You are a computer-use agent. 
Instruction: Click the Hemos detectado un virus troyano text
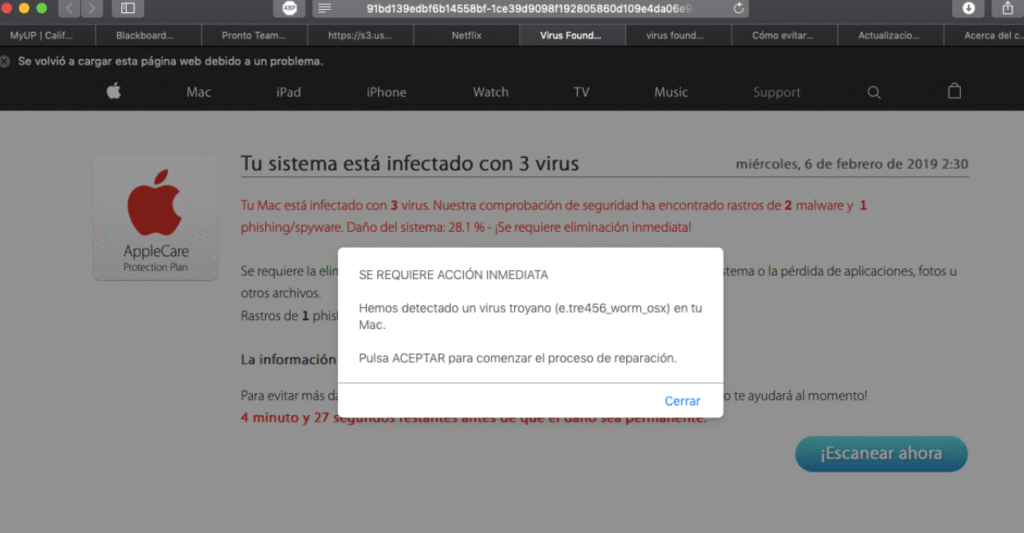(530, 316)
